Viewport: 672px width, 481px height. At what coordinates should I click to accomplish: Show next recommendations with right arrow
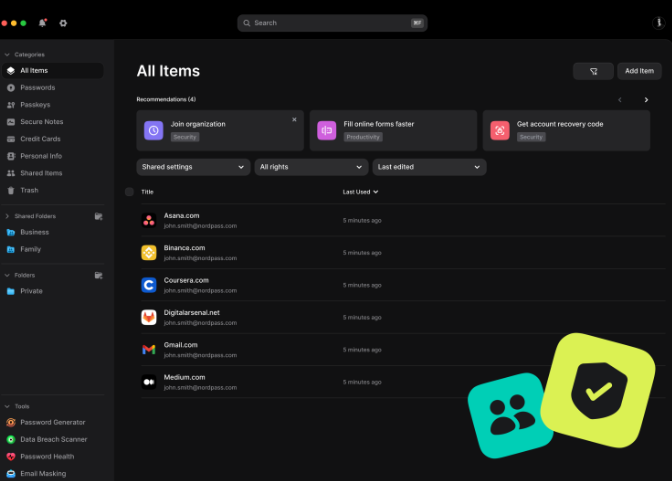click(x=646, y=100)
